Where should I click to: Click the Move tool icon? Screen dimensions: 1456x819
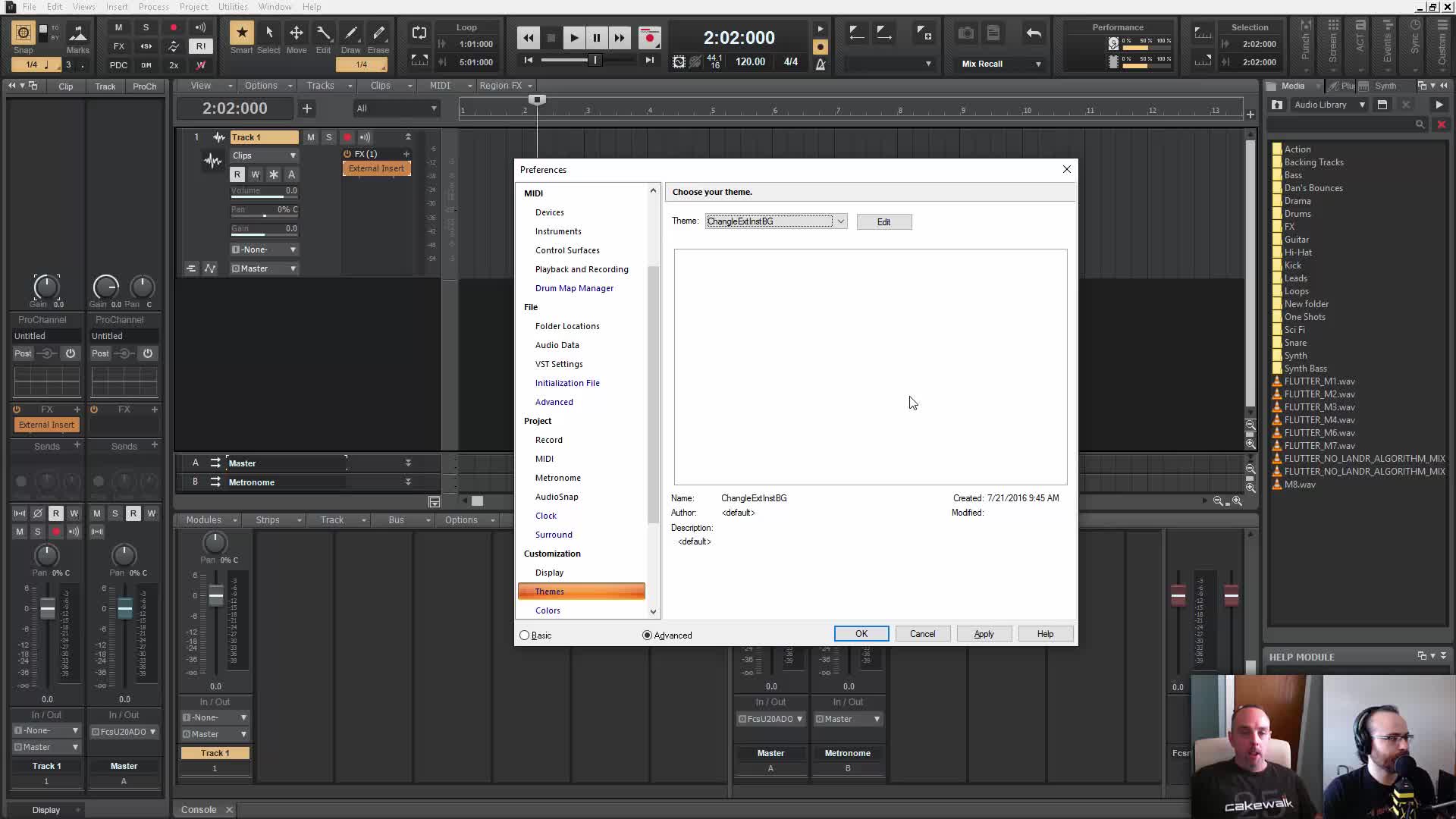[297, 33]
